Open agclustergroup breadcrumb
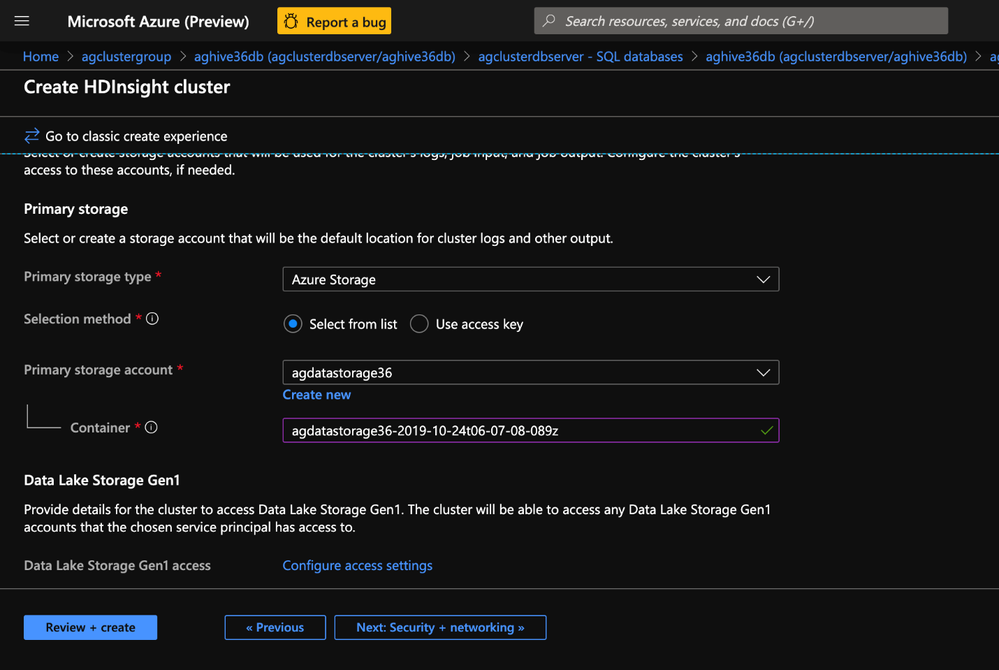This screenshot has height=670, width=999. tap(126, 57)
